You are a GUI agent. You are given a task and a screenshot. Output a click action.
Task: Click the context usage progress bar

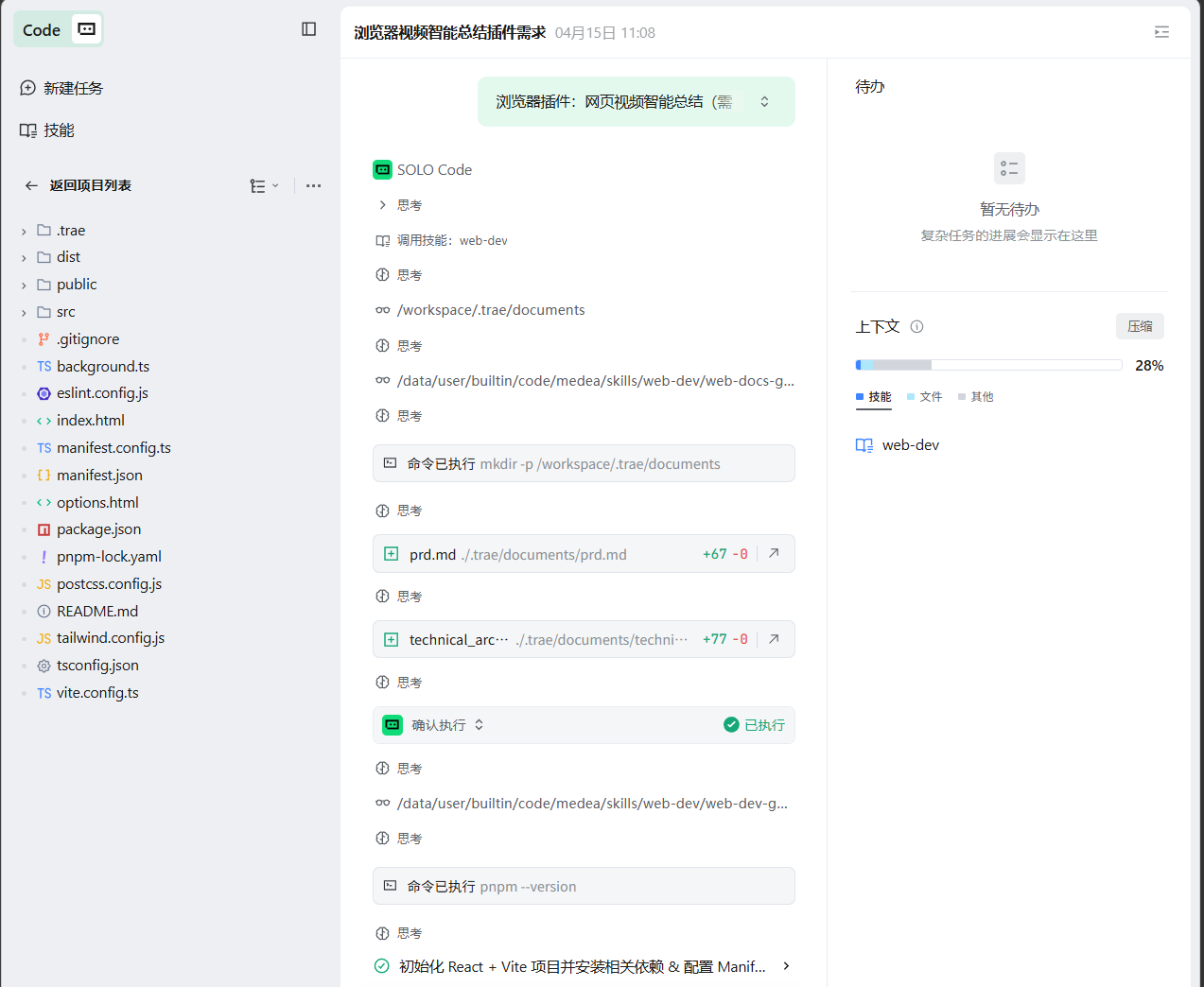(988, 365)
